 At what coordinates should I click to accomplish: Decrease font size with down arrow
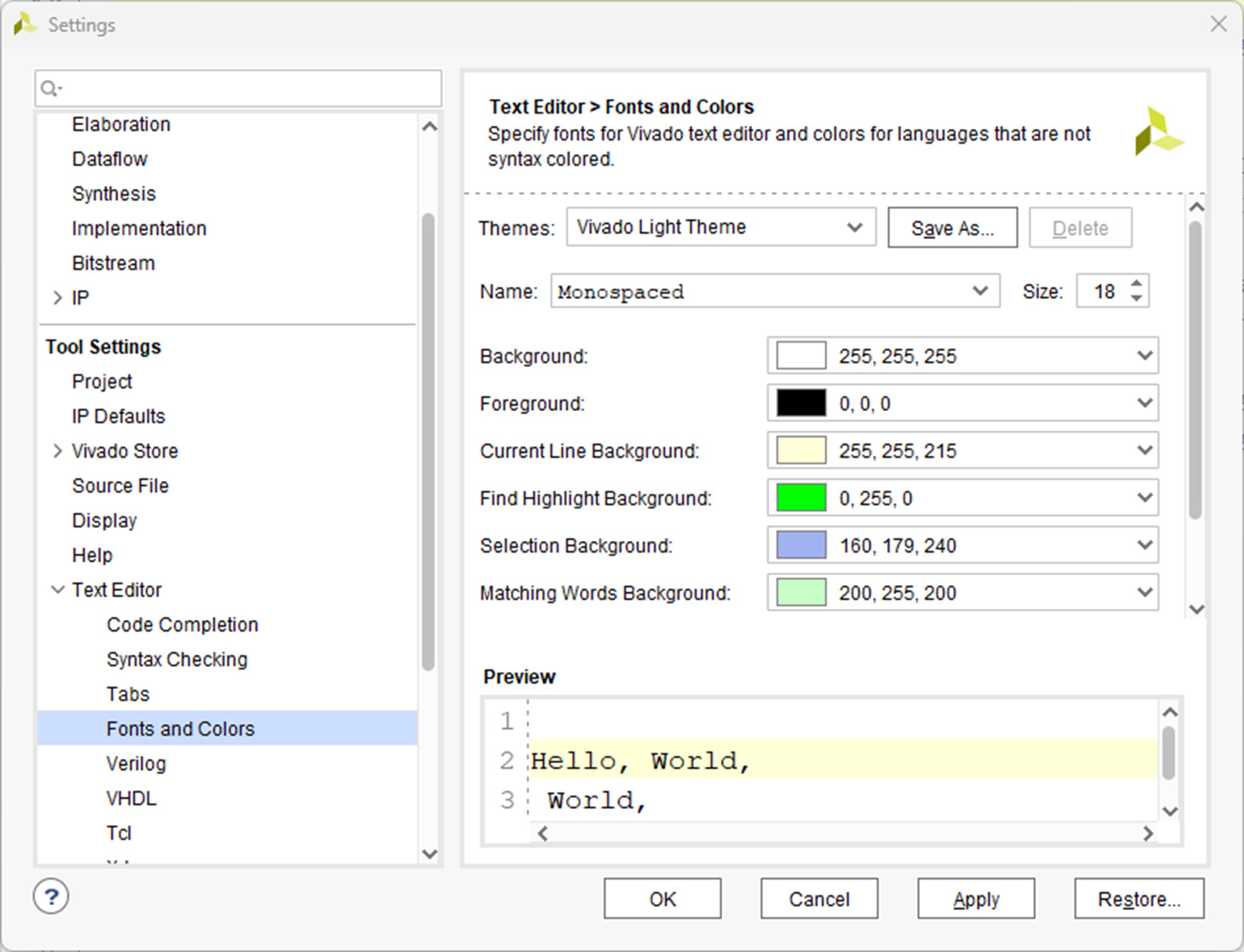click(1136, 299)
